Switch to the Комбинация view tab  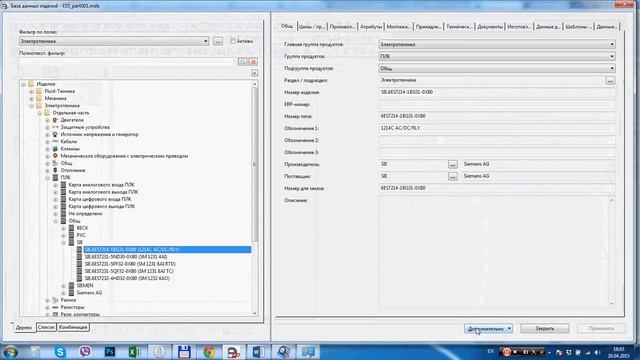pos(73,327)
